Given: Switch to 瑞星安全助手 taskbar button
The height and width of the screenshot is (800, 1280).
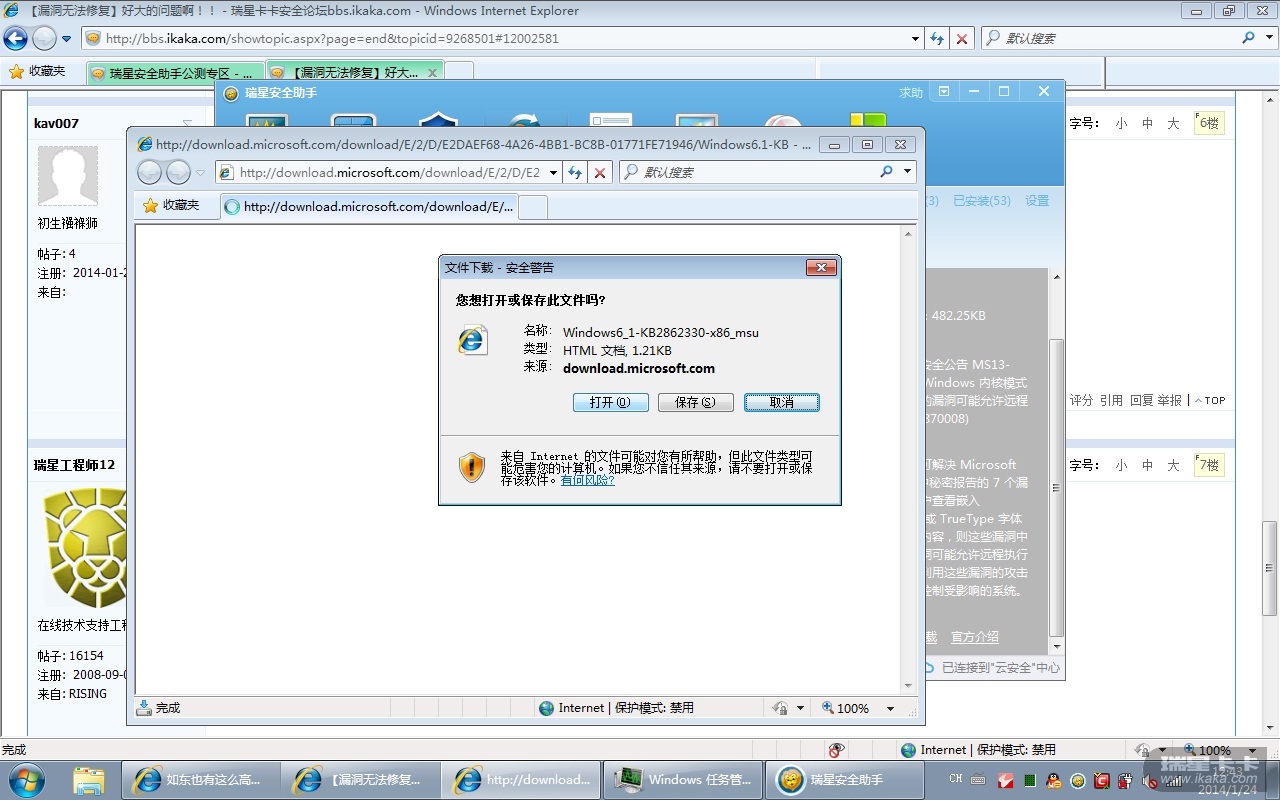Looking at the screenshot, I should pyautogui.click(x=845, y=779).
